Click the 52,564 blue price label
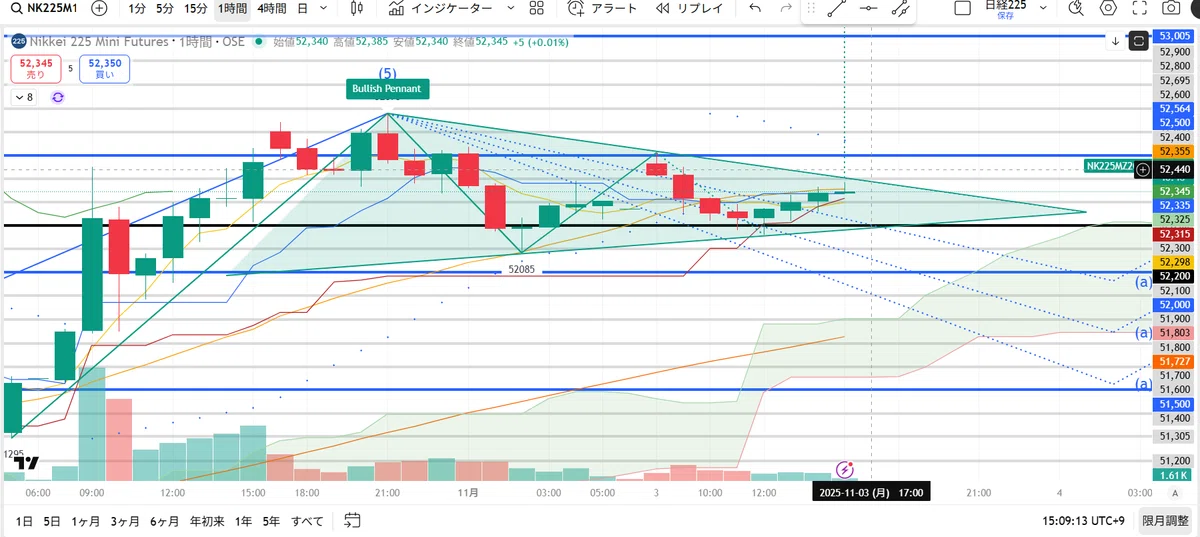1200x537 pixels. click(x=1173, y=108)
